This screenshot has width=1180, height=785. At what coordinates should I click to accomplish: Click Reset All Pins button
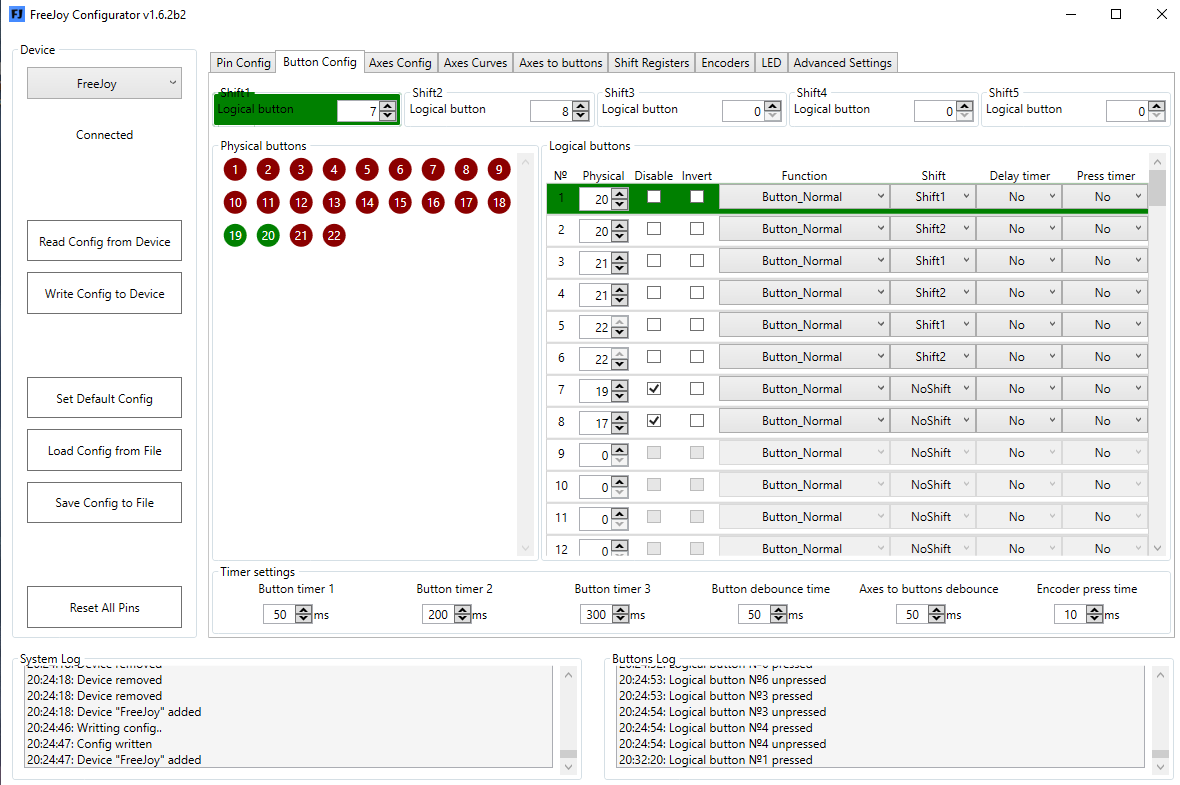click(105, 607)
